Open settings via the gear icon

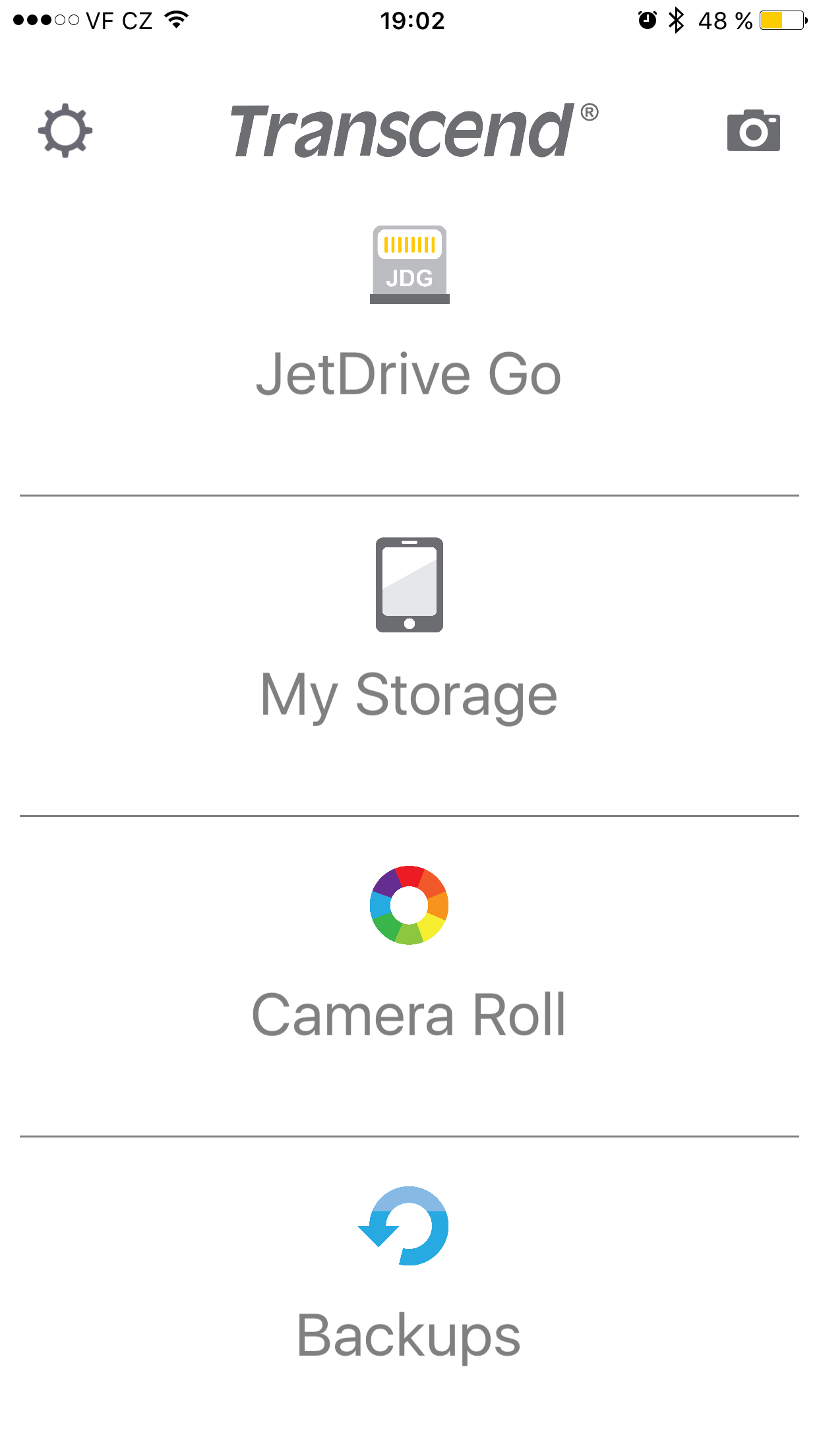coord(65,131)
